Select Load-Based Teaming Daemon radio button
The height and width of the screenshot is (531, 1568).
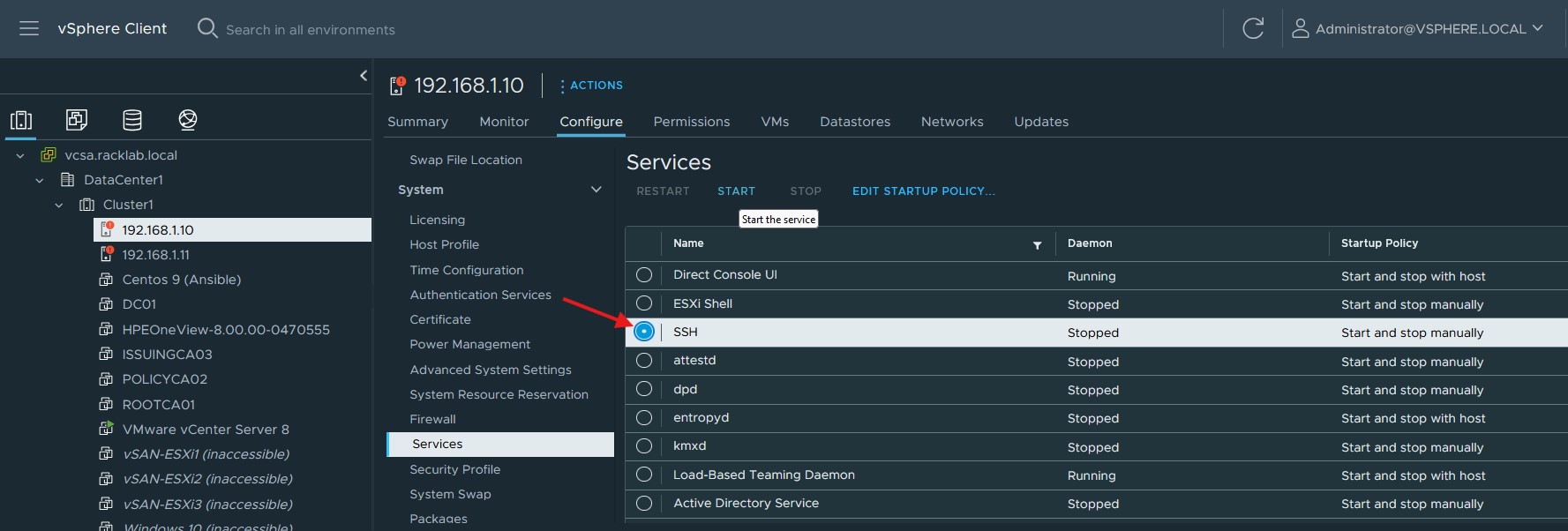tap(644, 475)
